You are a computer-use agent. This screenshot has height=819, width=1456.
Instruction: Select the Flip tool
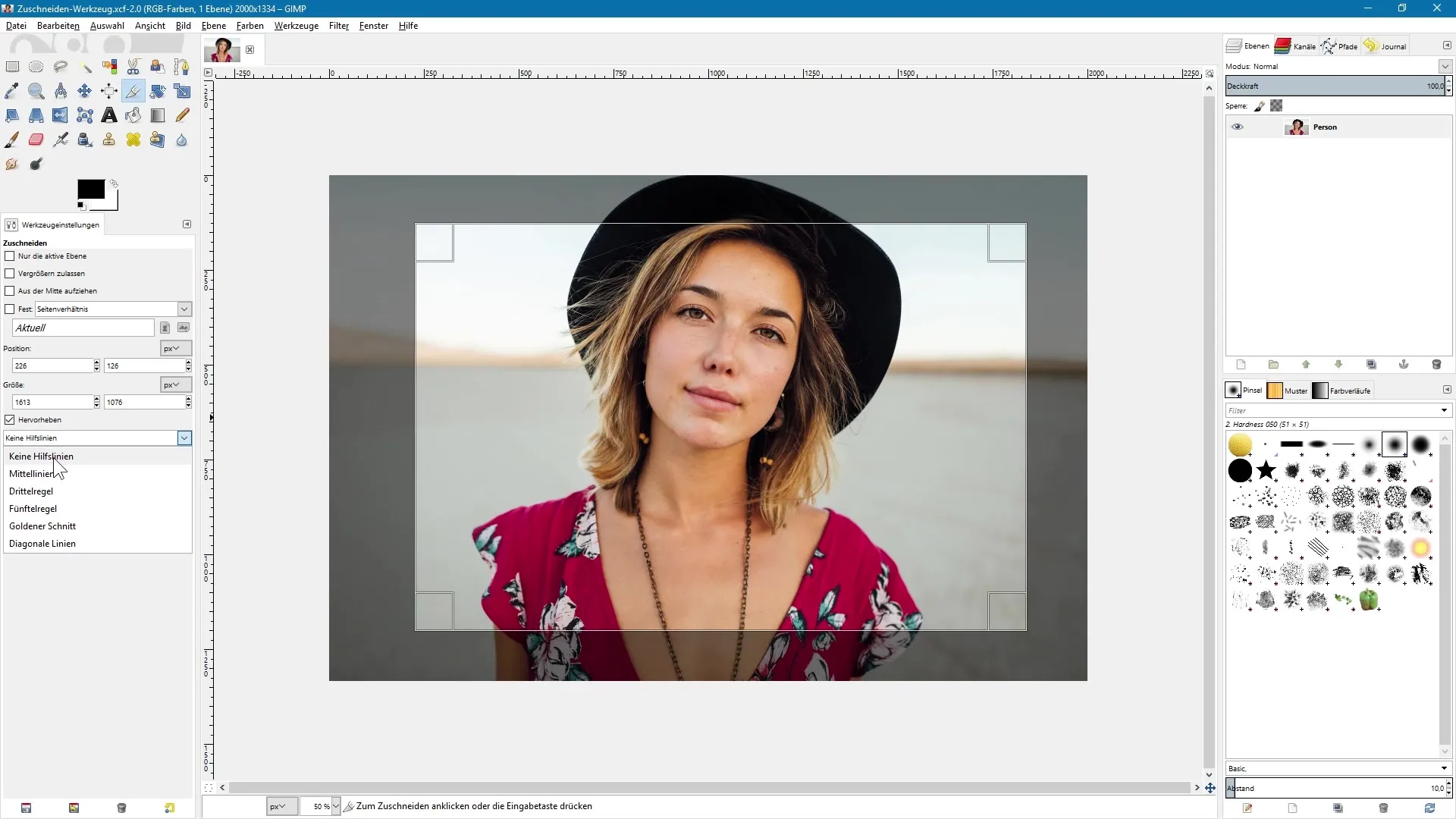click(61, 115)
